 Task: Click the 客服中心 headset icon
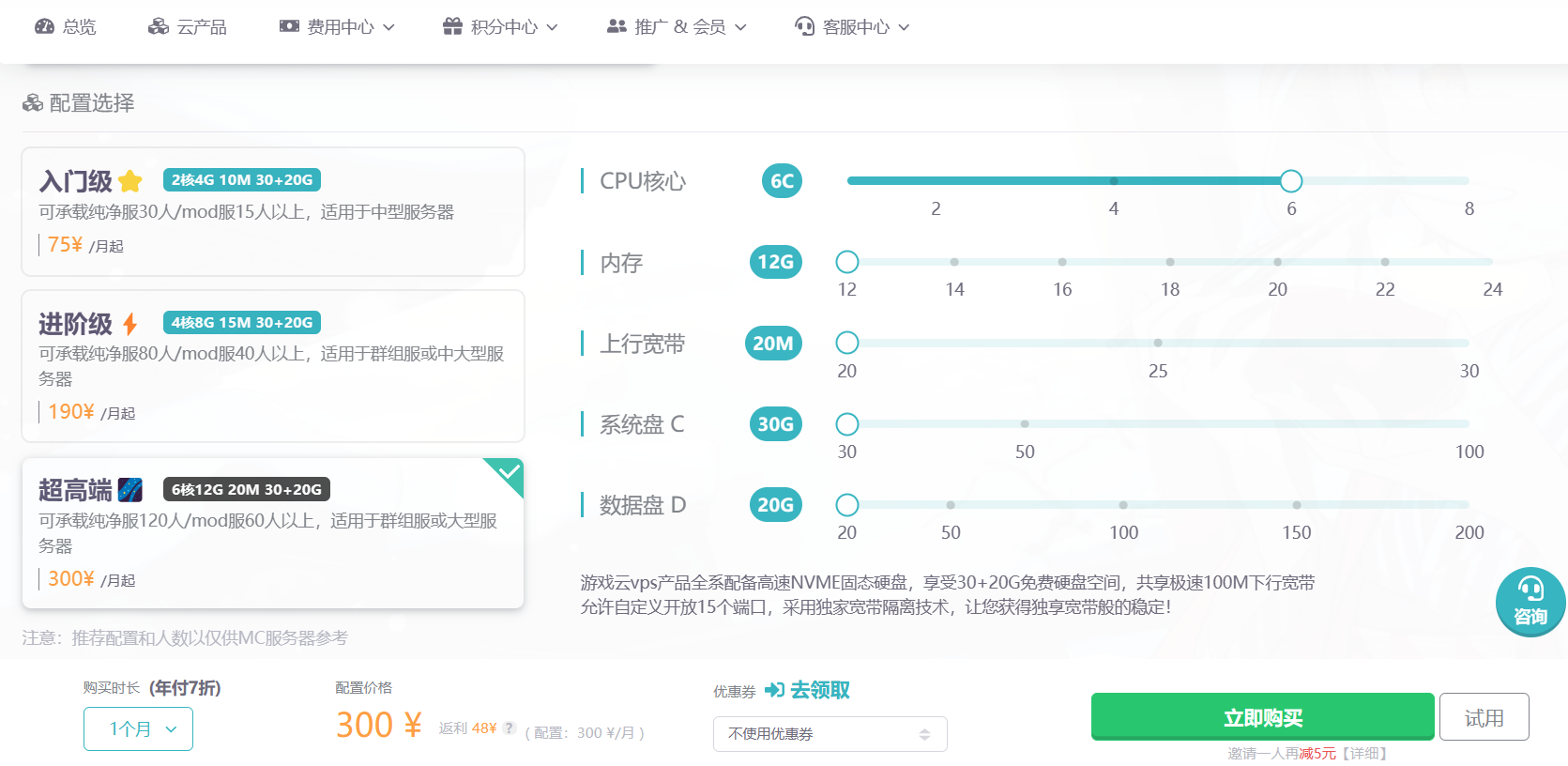pos(804,26)
